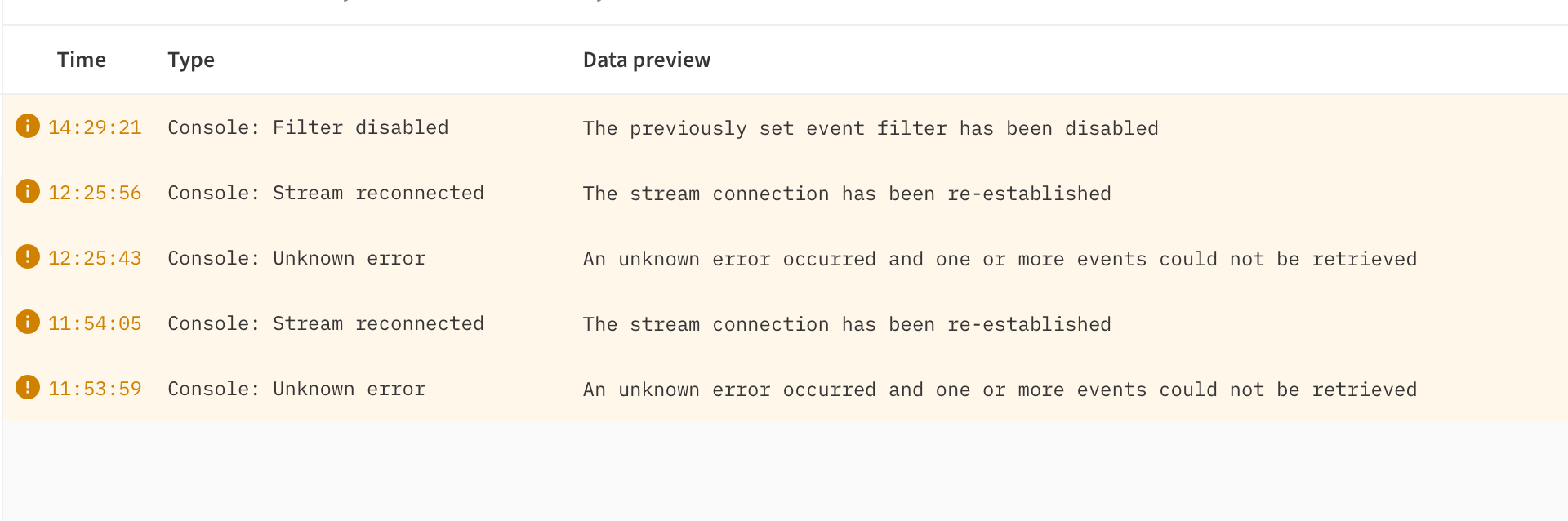1568x521 pixels.
Task: Open the 12:25:43 Unknown error event
Action: pyautogui.click(x=785, y=258)
